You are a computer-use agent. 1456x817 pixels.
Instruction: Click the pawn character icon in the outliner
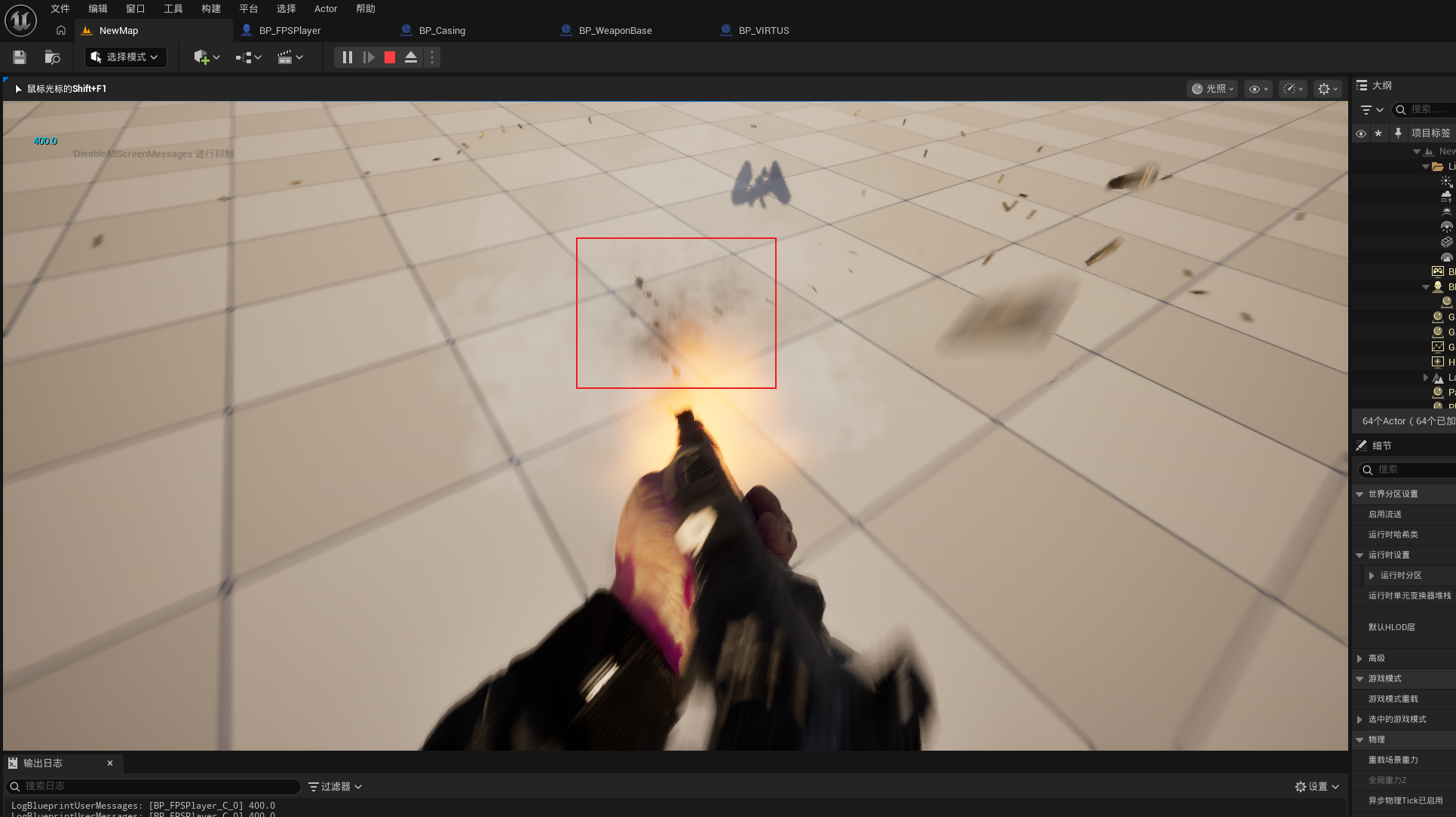click(1438, 286)
